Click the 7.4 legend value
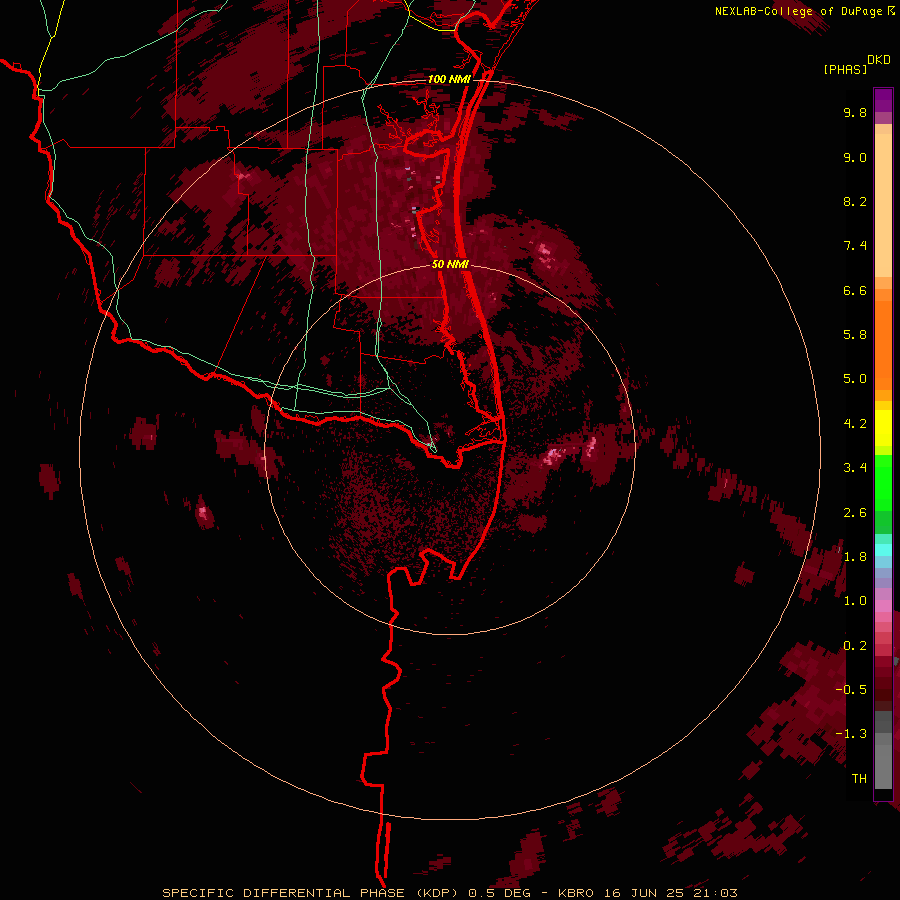900x900 pixels. (x=855, y=246)
